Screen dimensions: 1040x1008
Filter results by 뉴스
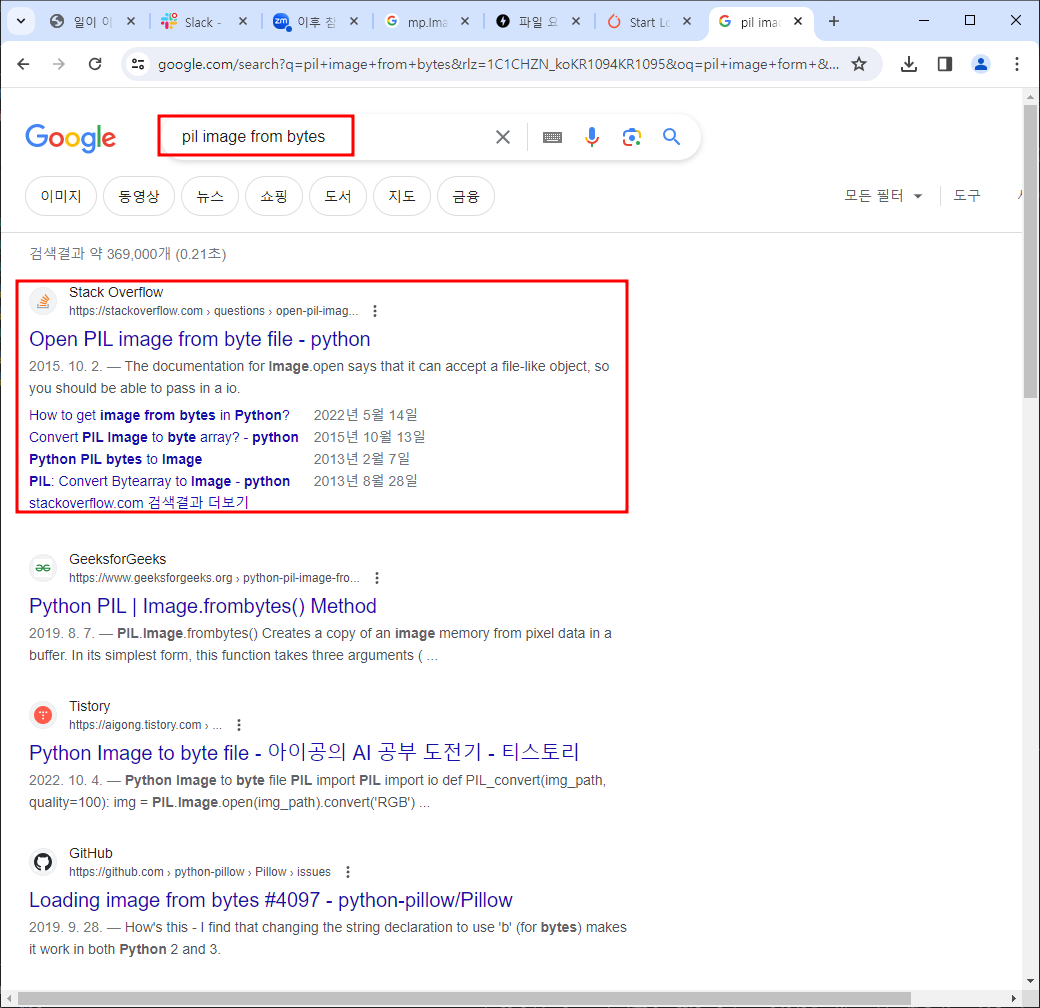click(210, 196)
